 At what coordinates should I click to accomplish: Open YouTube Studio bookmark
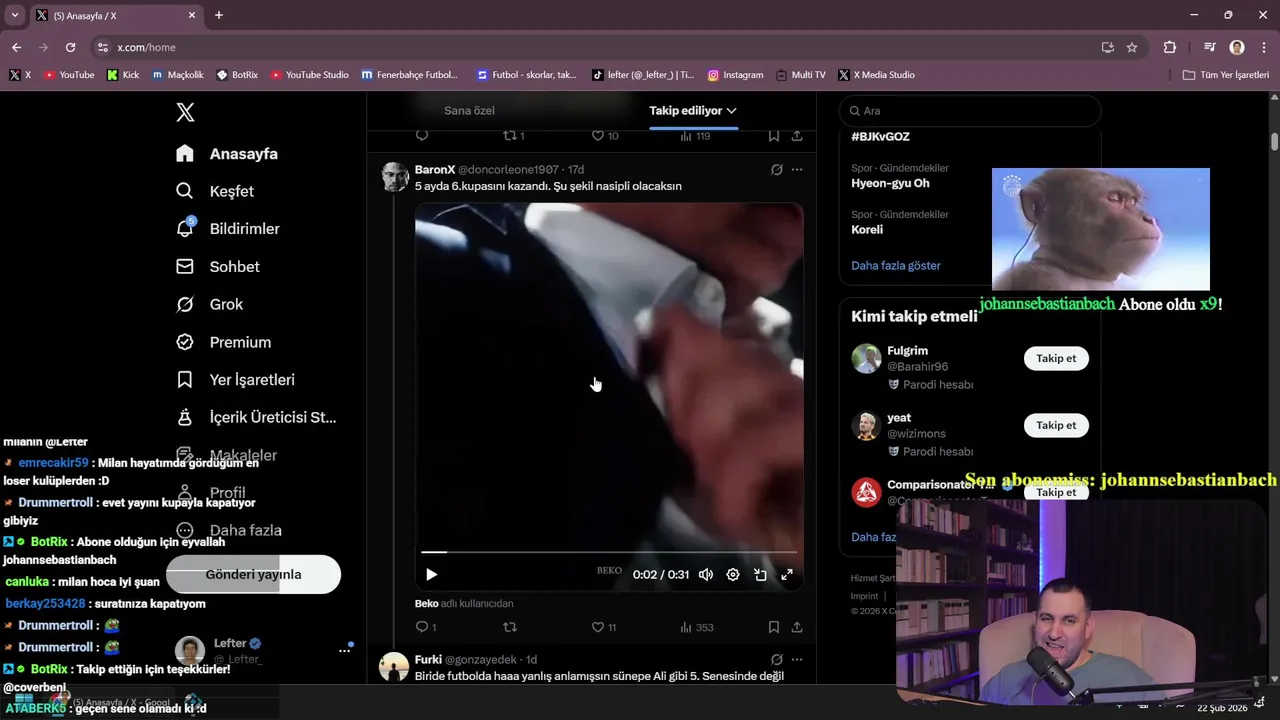coord(310,75)
